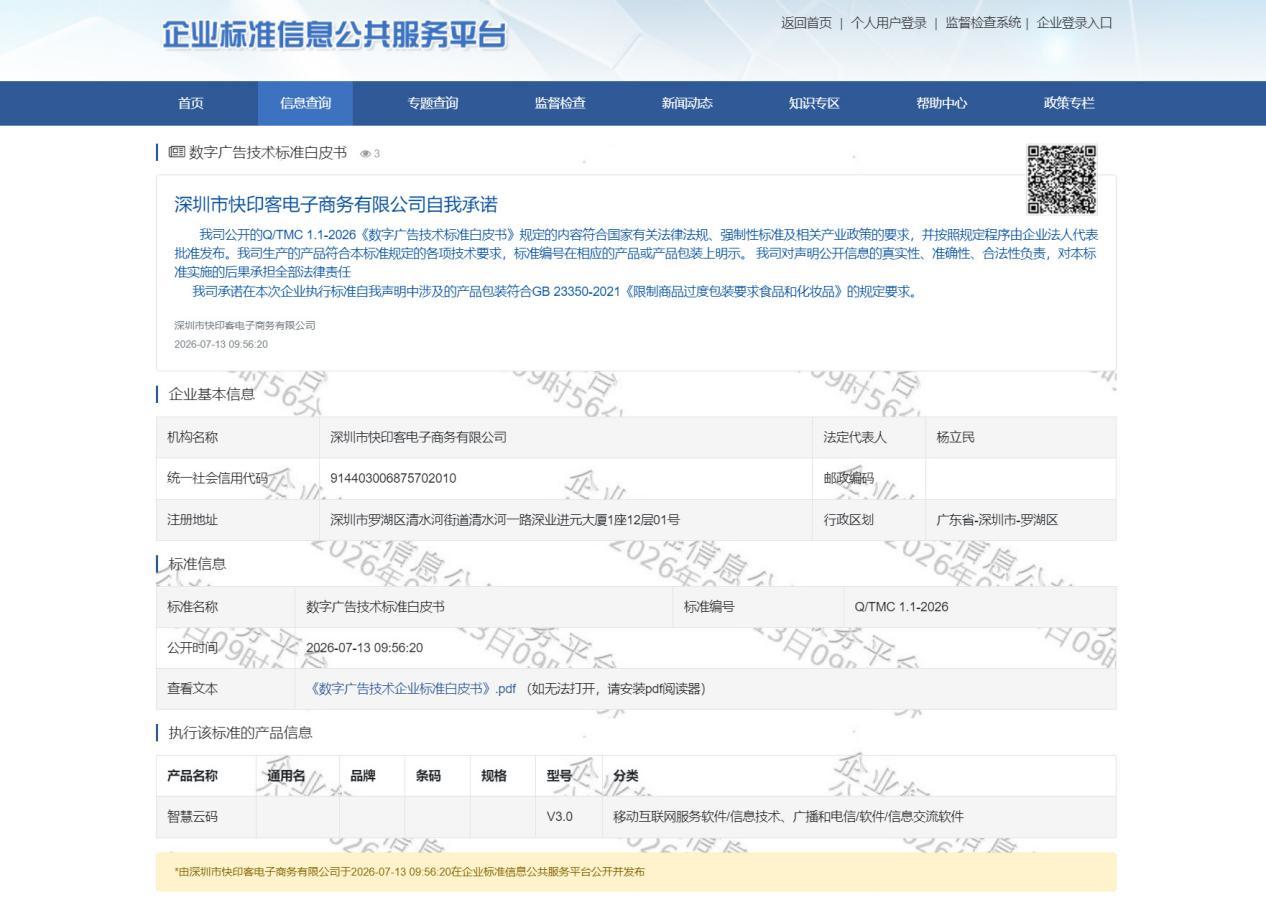This screenshot has height=900, width=1266.
Task: Click the document icon beside 数字广告技术标准白皮书
Action: [x=177, y=153]
